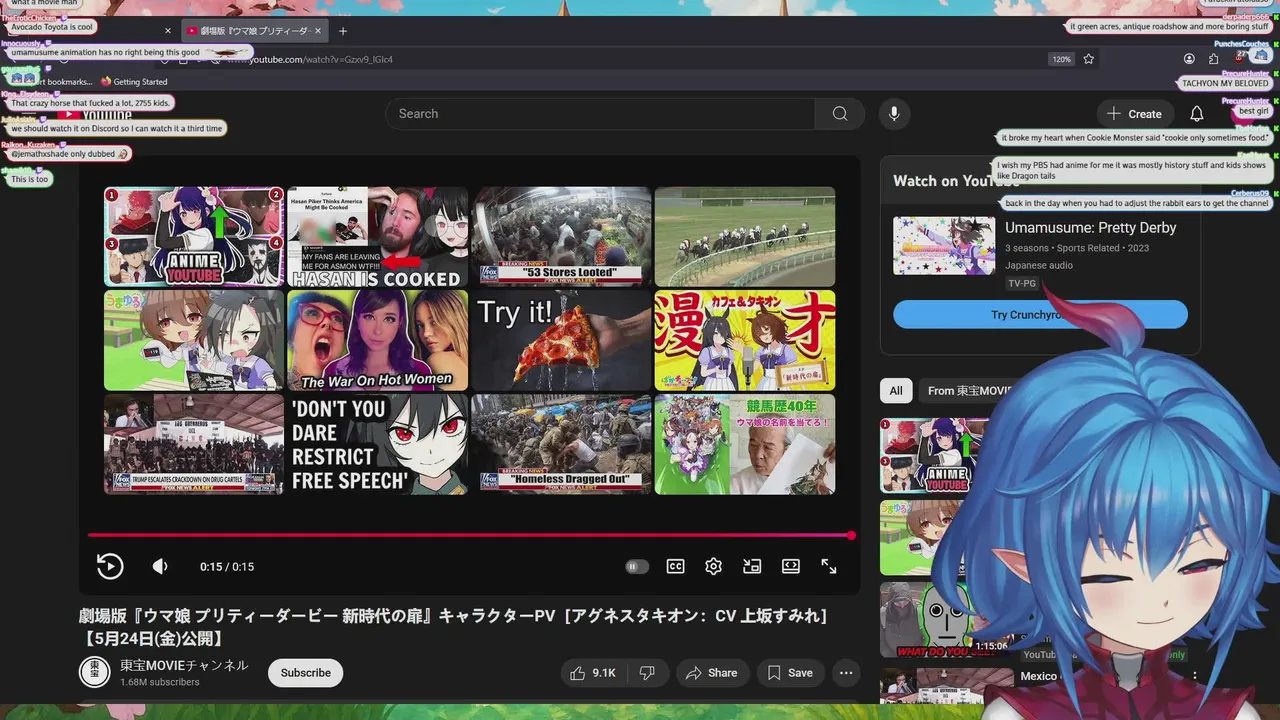The image size is (1280, 720).
Task: Open the new browser tab plus button
Action: coord(343,31)
